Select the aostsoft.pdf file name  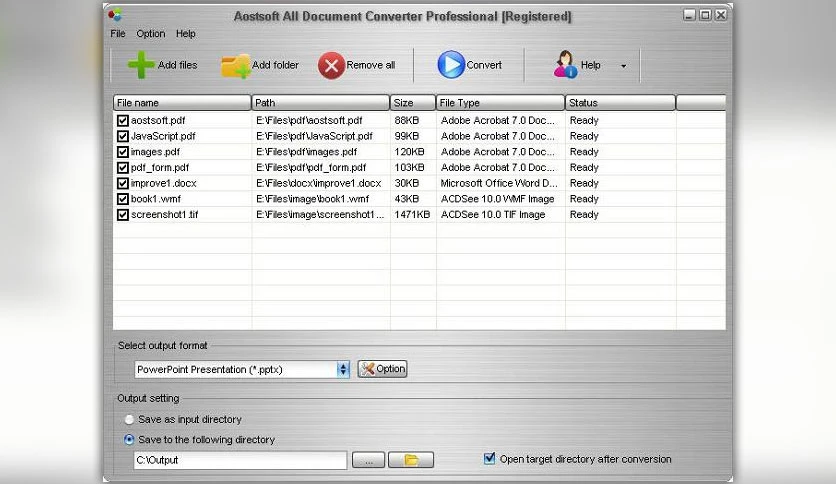coord(158,120)
